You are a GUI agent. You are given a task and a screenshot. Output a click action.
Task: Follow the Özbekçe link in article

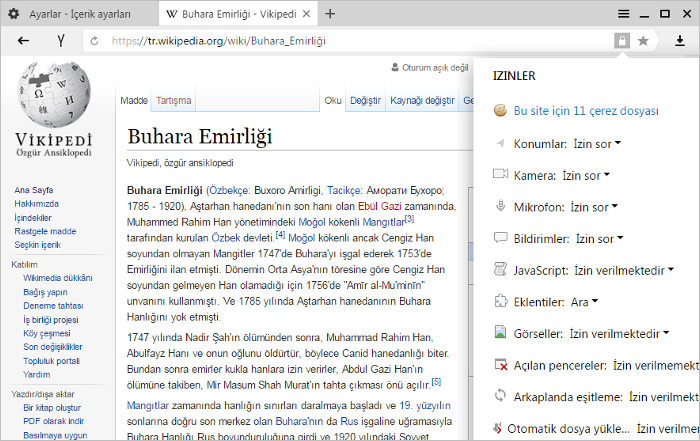[x=229, y=191]
